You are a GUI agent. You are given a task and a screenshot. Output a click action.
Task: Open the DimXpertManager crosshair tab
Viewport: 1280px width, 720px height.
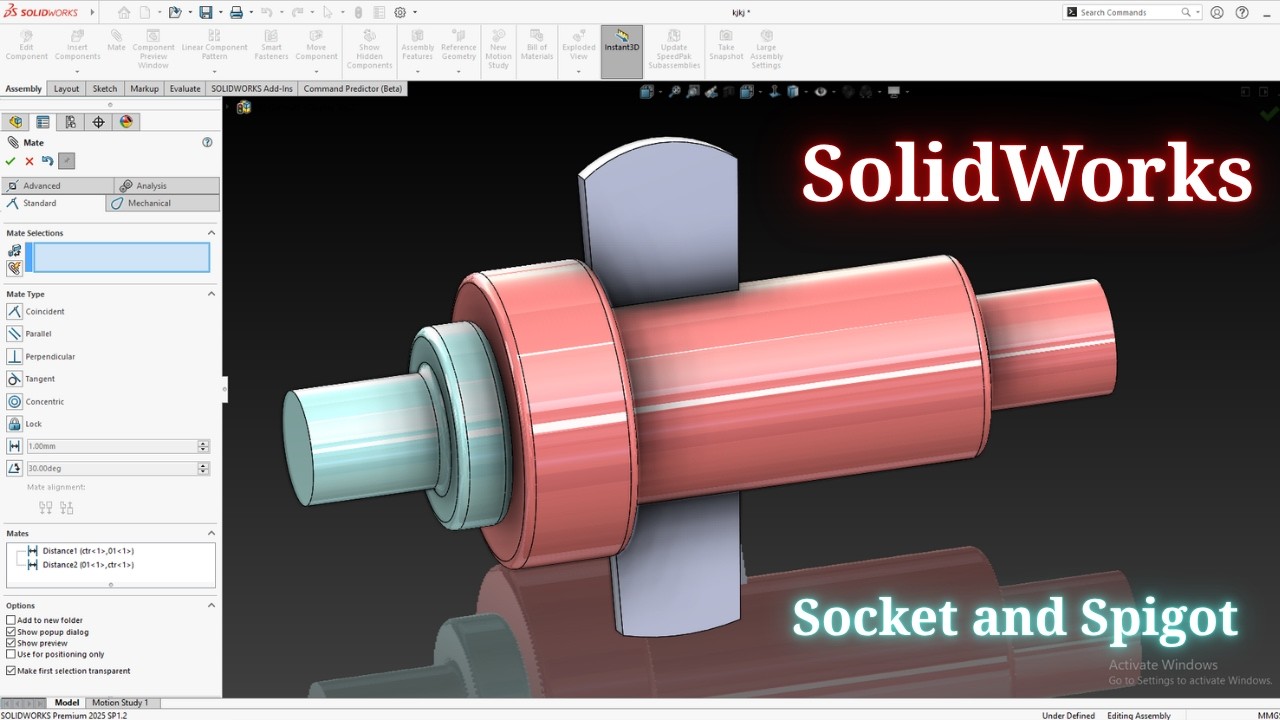pos(98,122)
